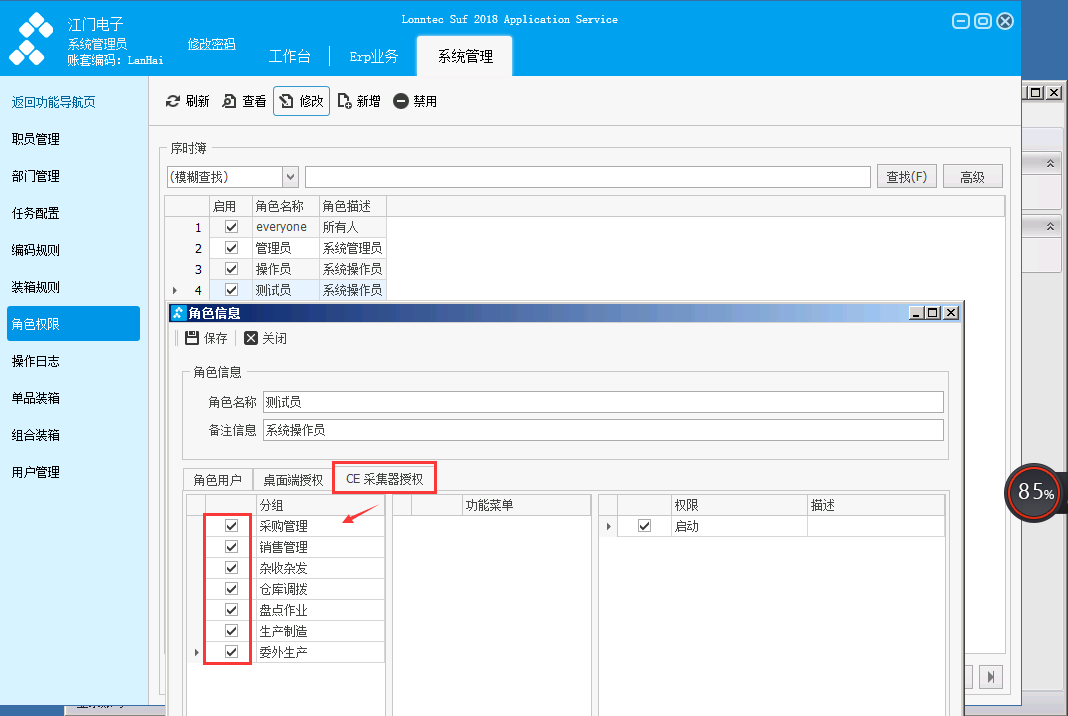
Task: Click the 修改密码 link
Action: (212, 44)
